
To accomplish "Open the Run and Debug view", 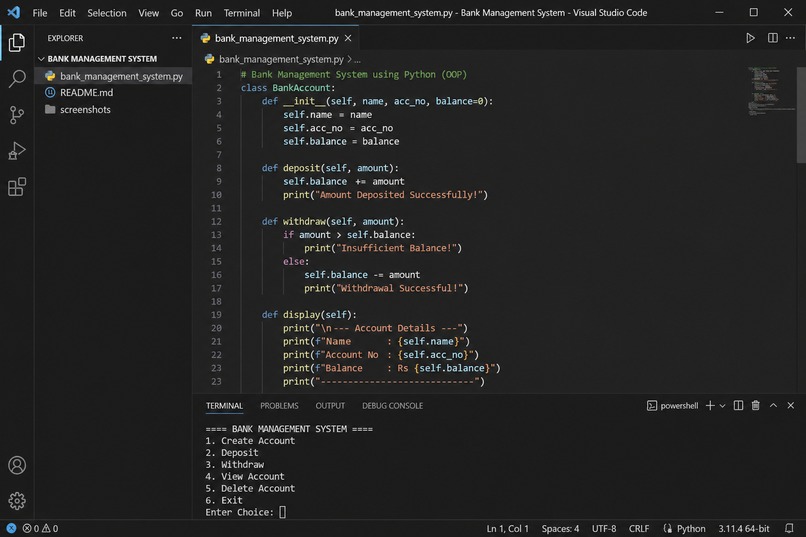I will click(16, 151).
